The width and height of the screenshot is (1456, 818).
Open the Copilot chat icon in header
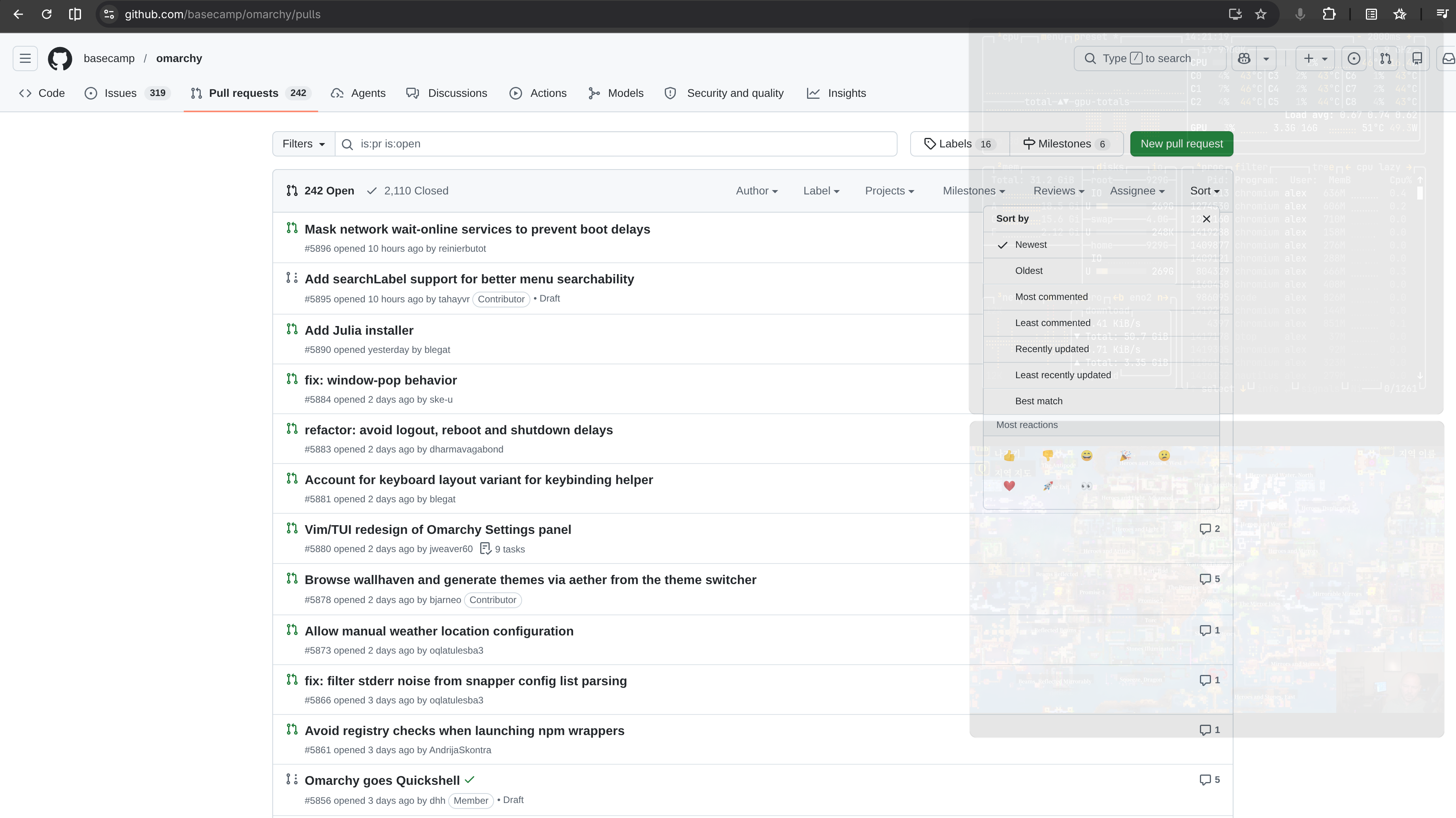[x=1243, y=58]
